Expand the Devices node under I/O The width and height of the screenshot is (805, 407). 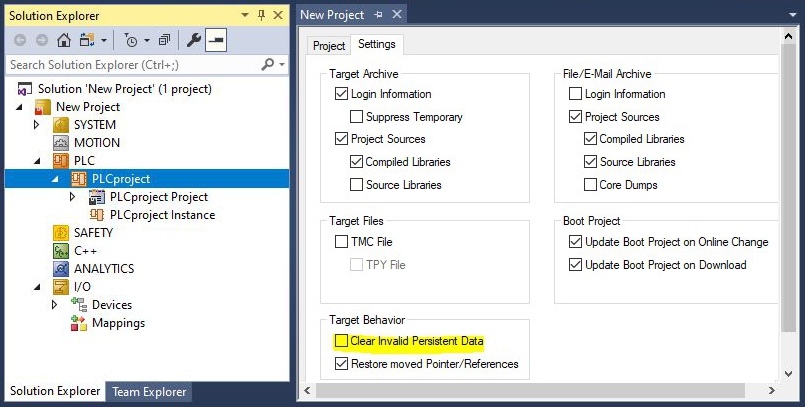54,305
